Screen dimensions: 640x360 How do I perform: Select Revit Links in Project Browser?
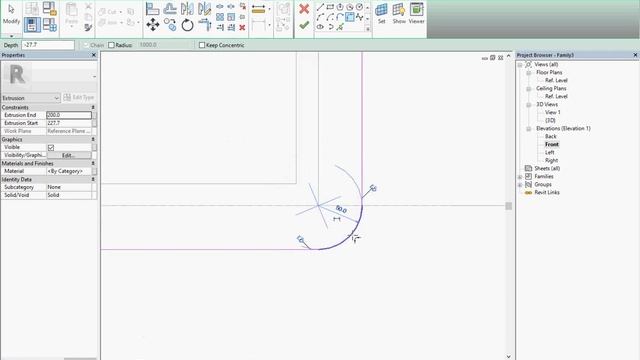pyautogui.click(x=547, y=192)
